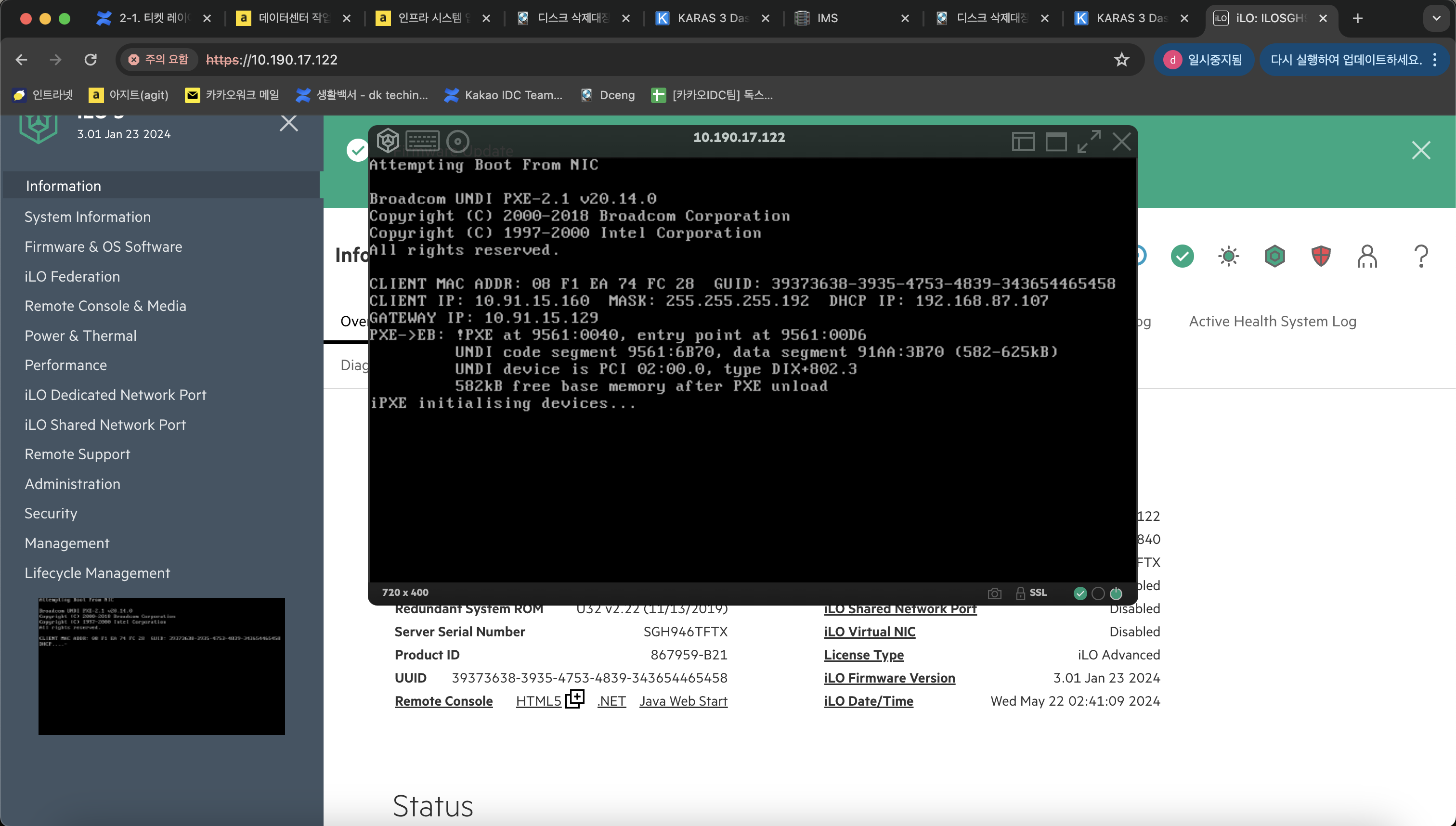Open the Chrome tab search dropdown
This screenshot has width=1456, height=826.
click(1436, 19)
